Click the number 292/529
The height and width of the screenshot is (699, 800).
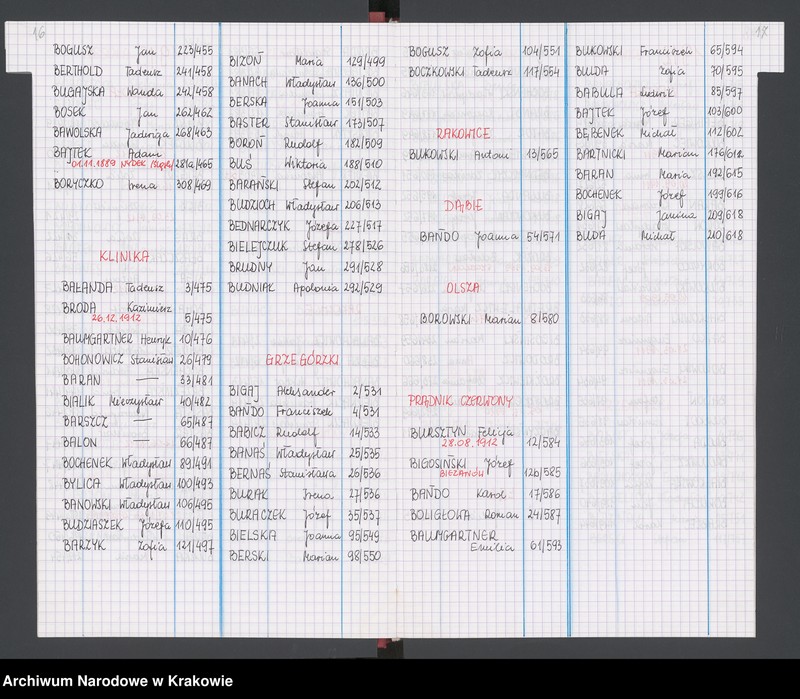click(x=363, y=288)
